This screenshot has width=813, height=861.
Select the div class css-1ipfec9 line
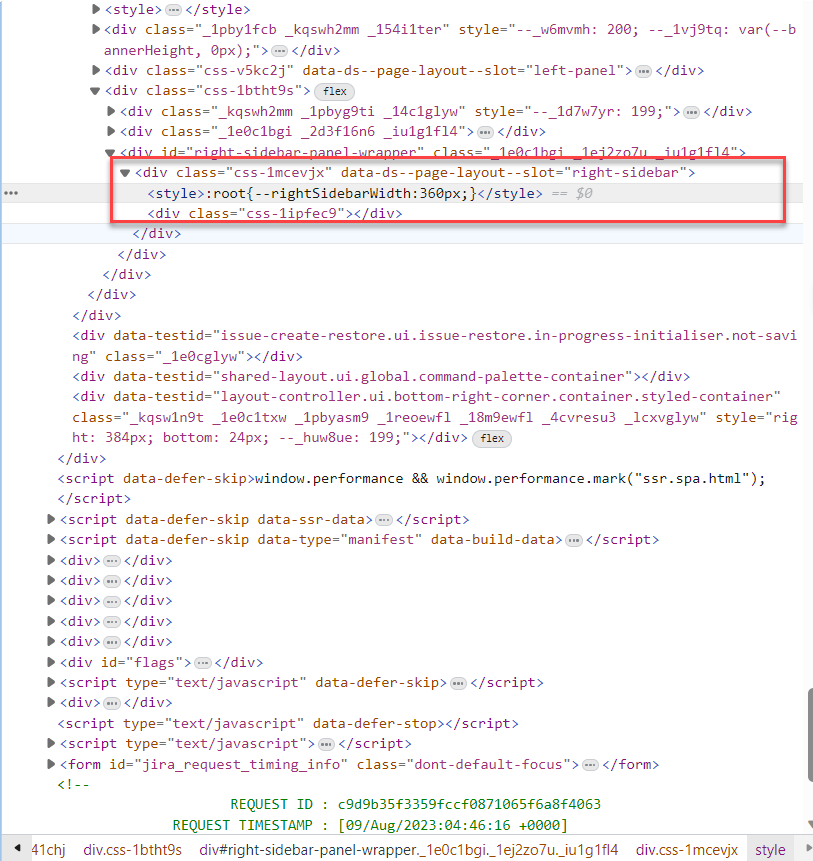[x=274, y=213]
